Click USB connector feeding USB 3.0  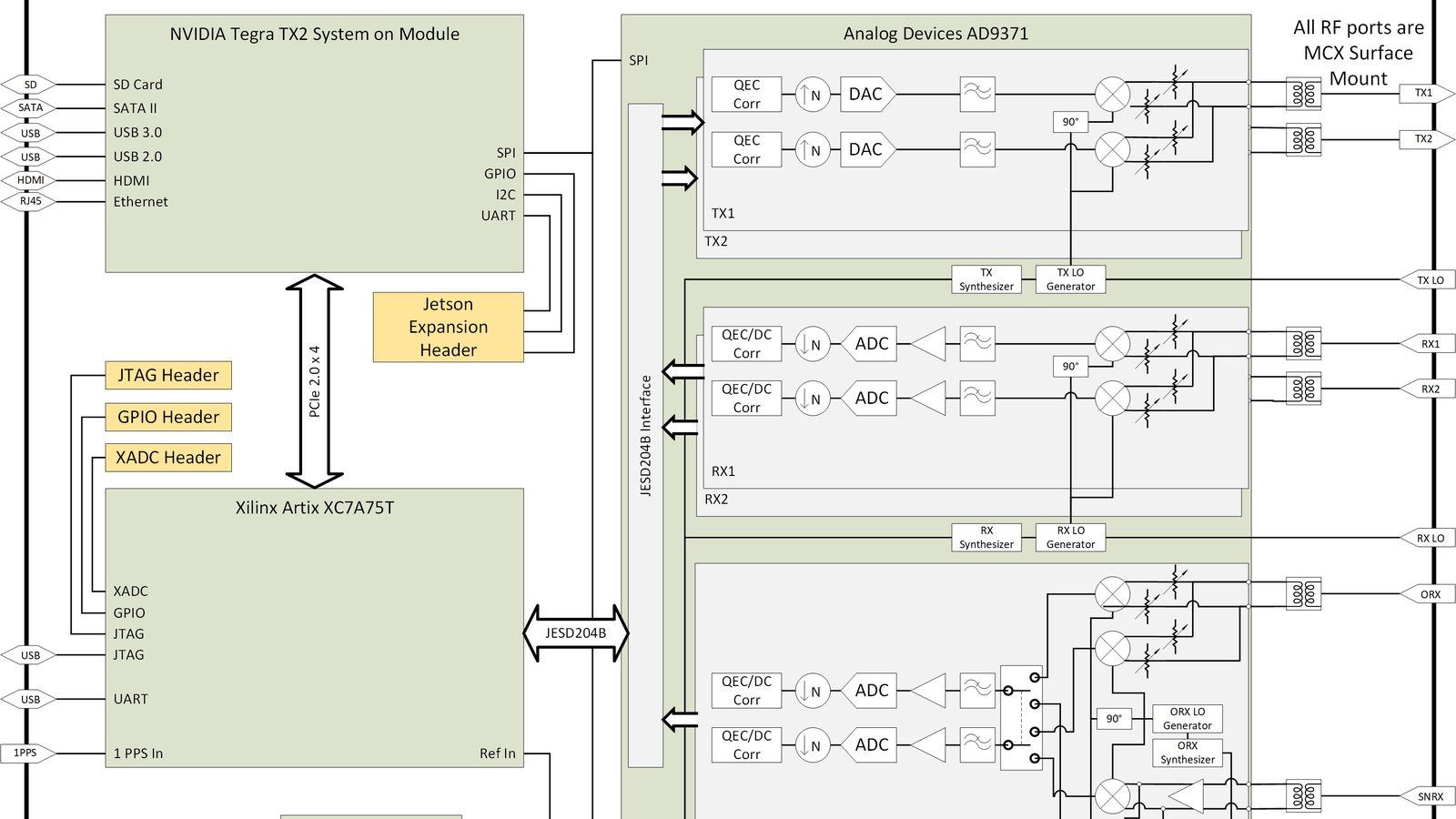[30, 133]
